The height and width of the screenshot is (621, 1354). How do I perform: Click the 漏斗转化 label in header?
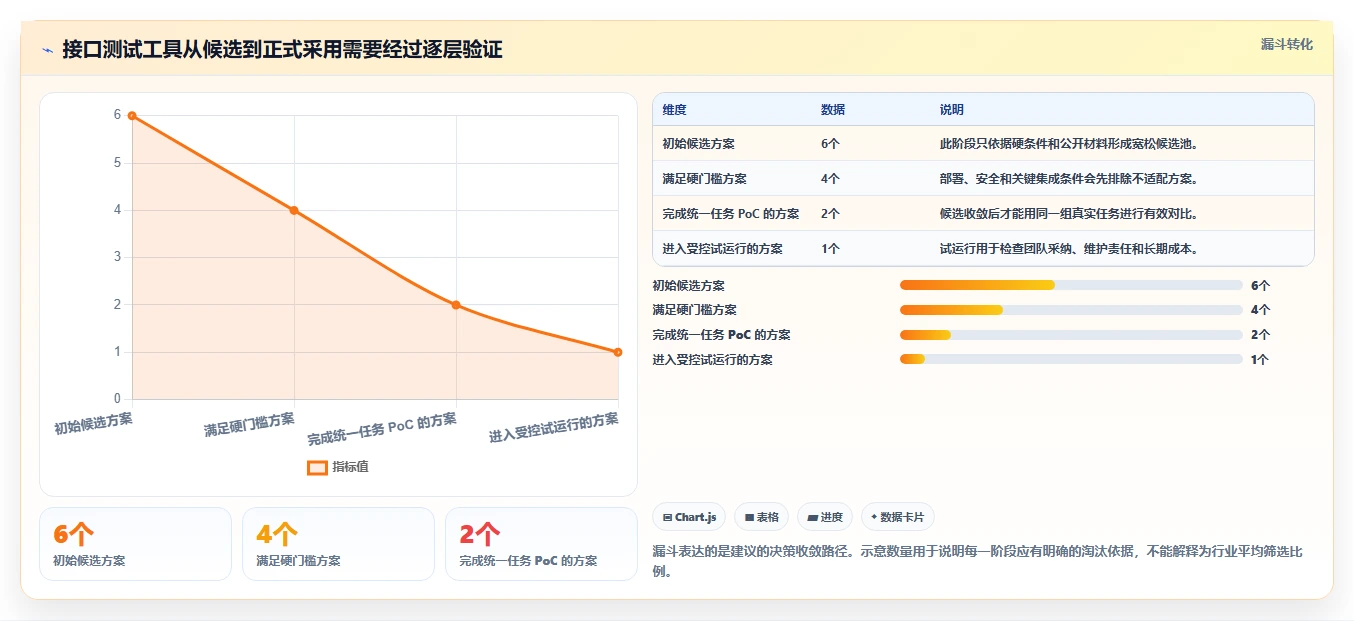click(x=1286, y=45)
